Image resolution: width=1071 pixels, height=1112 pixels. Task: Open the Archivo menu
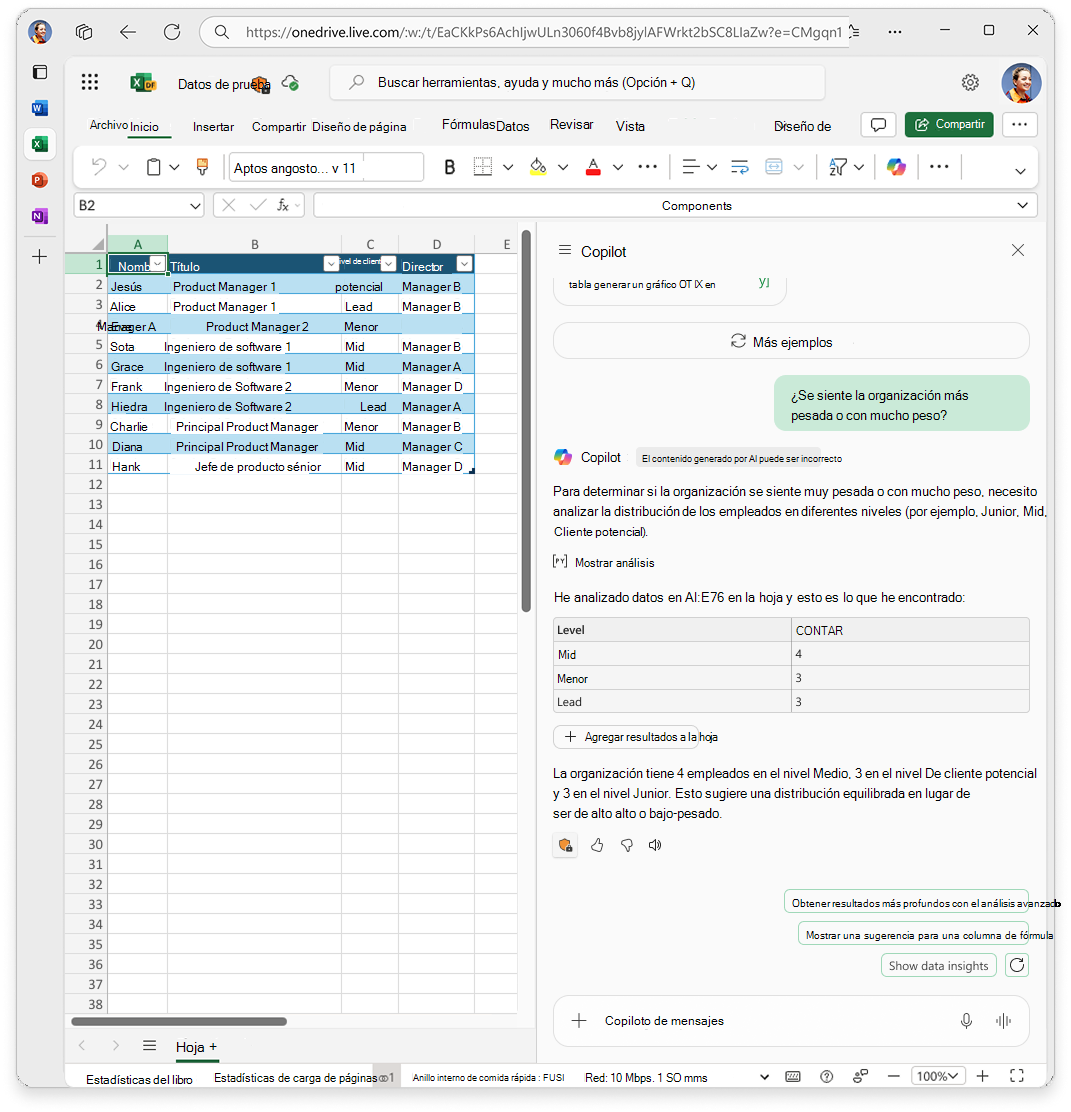pyautogui.click(x=109, y=125)
